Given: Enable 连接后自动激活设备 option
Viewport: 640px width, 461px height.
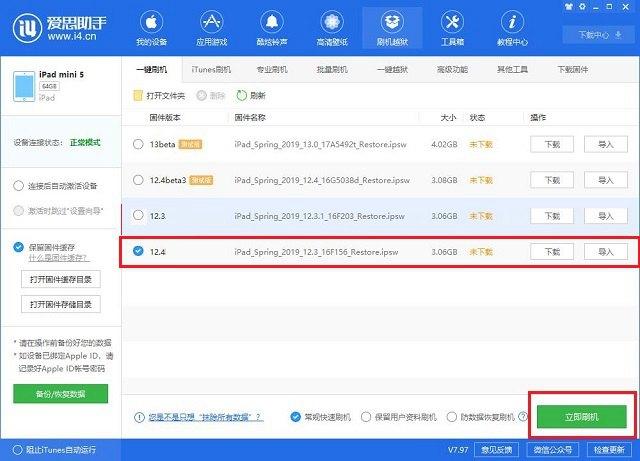Looking at the screenshot, I should (x=18, y=186).
